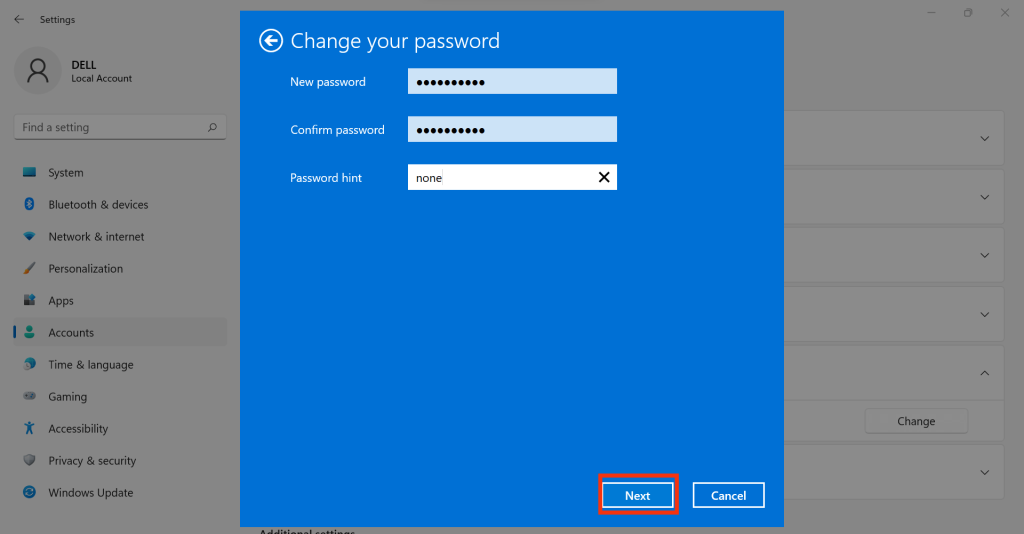This screenshot has width=1024, height=534.
Task: Click the Change button behind the dialog
Action: pos(916,421)
